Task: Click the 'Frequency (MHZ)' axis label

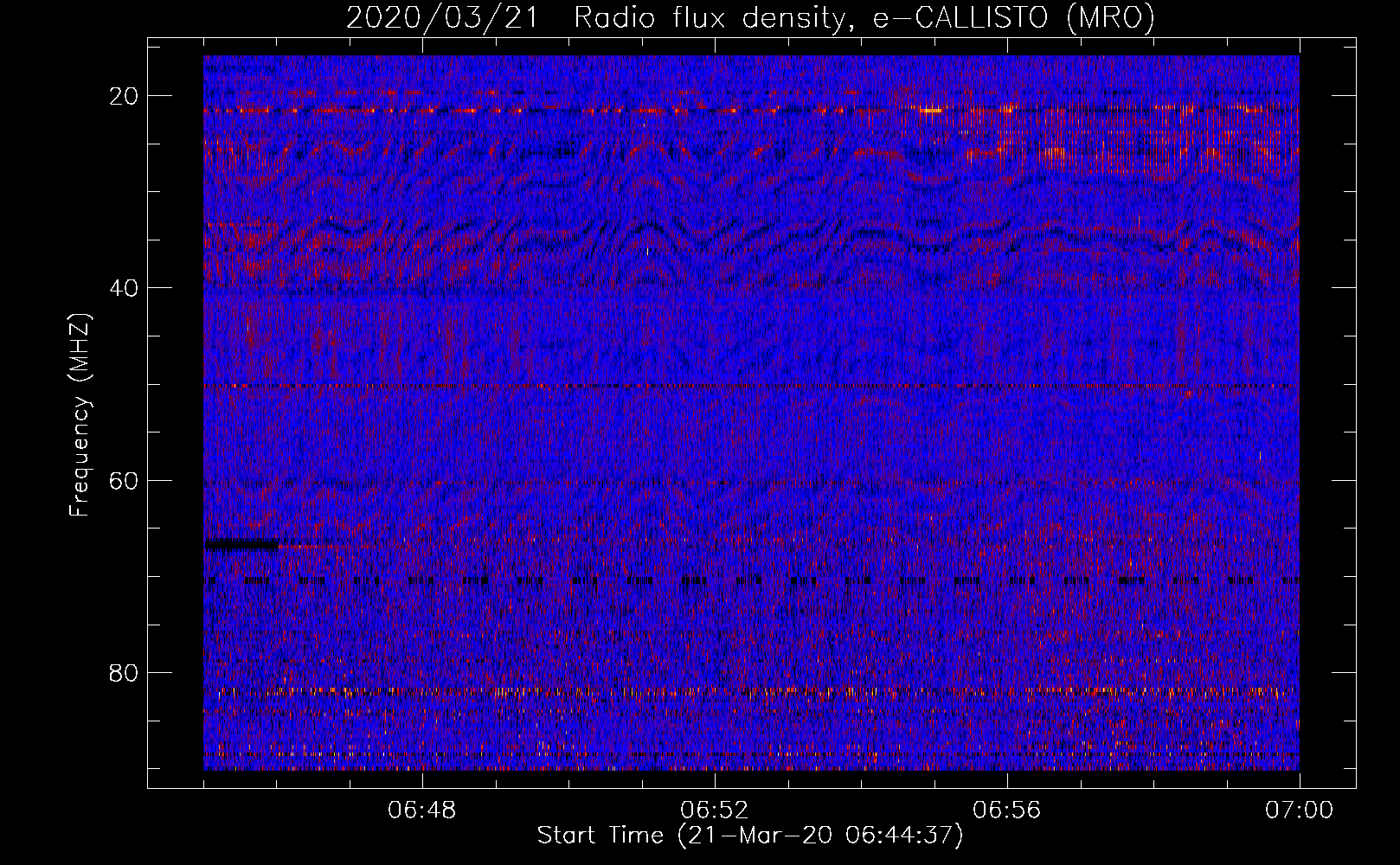Action: pyautogui.click(x=80, y=414)
